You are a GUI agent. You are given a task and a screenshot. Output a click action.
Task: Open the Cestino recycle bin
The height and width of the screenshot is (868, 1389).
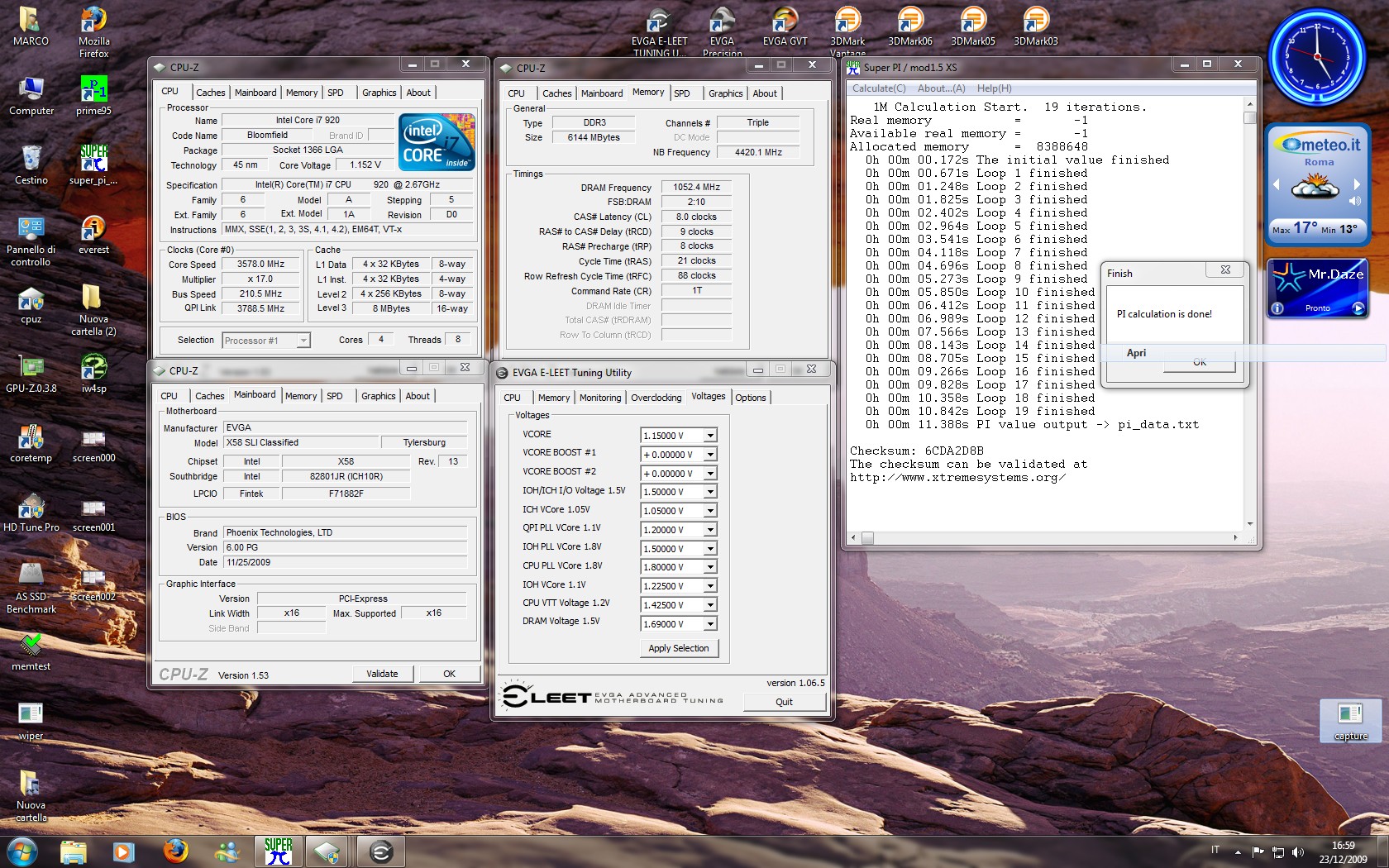pos(31,165)
